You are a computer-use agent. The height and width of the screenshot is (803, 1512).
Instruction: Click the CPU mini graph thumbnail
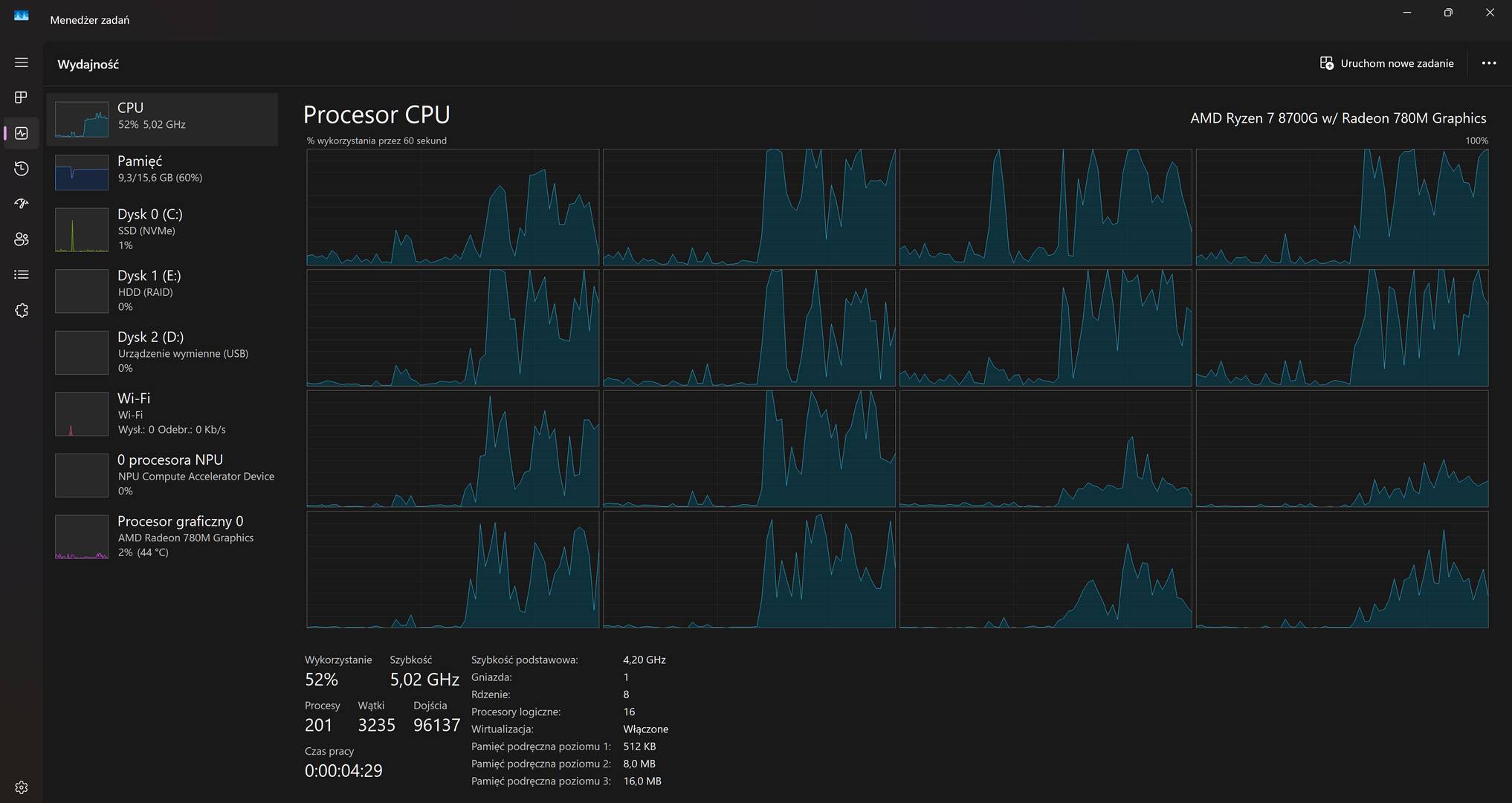point(82,120)
